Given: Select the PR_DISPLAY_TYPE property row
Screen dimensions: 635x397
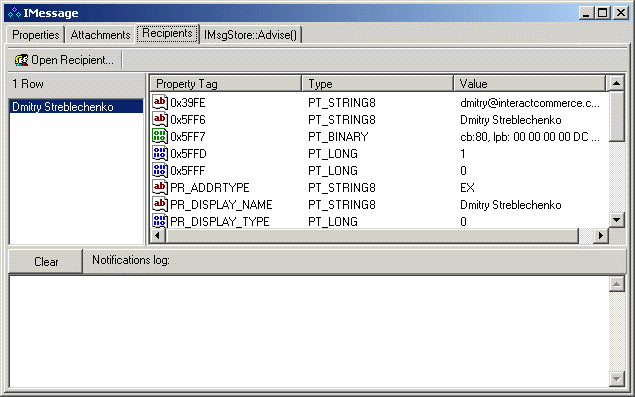Looking at the screenshot, I should (379, 221).
